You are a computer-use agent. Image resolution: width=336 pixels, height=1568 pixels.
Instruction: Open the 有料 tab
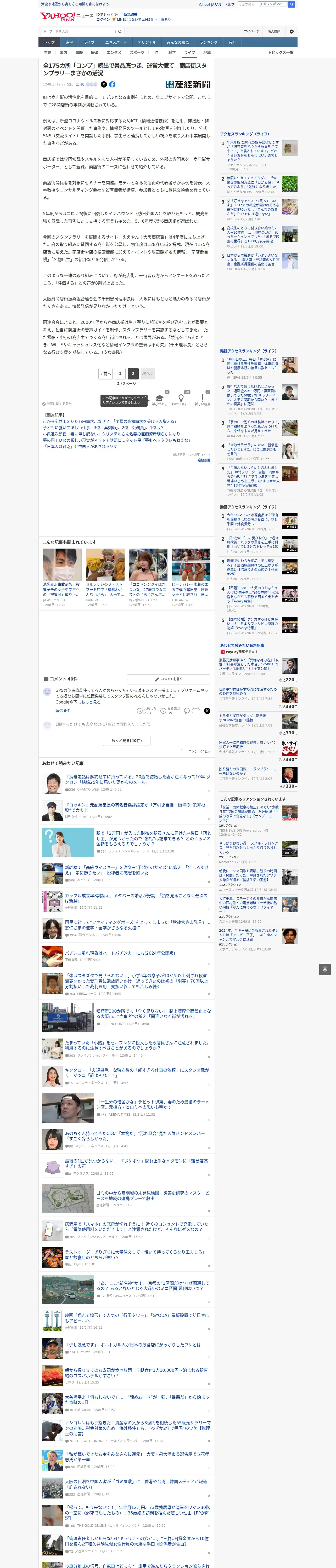pyautogui.click(x=232, y=43)
